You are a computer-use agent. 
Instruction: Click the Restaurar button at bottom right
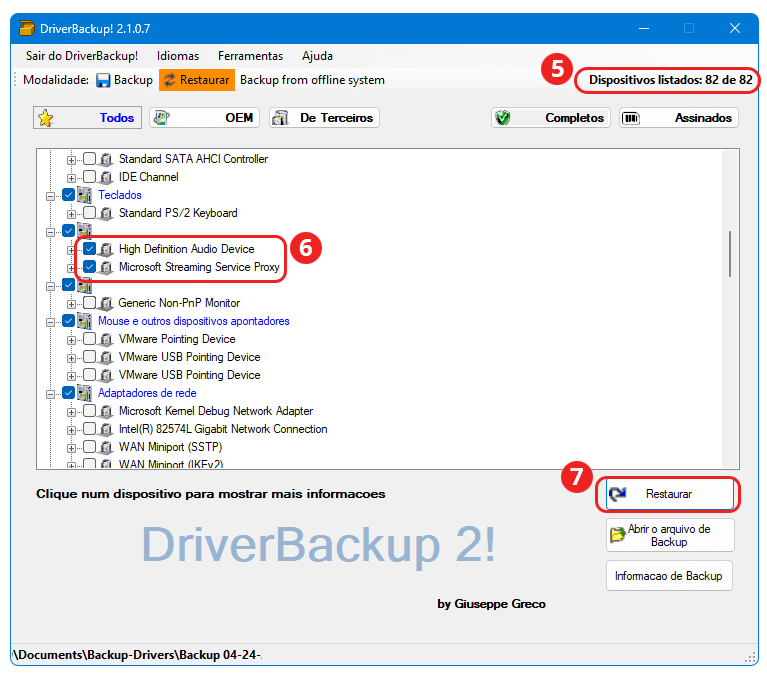670,494
